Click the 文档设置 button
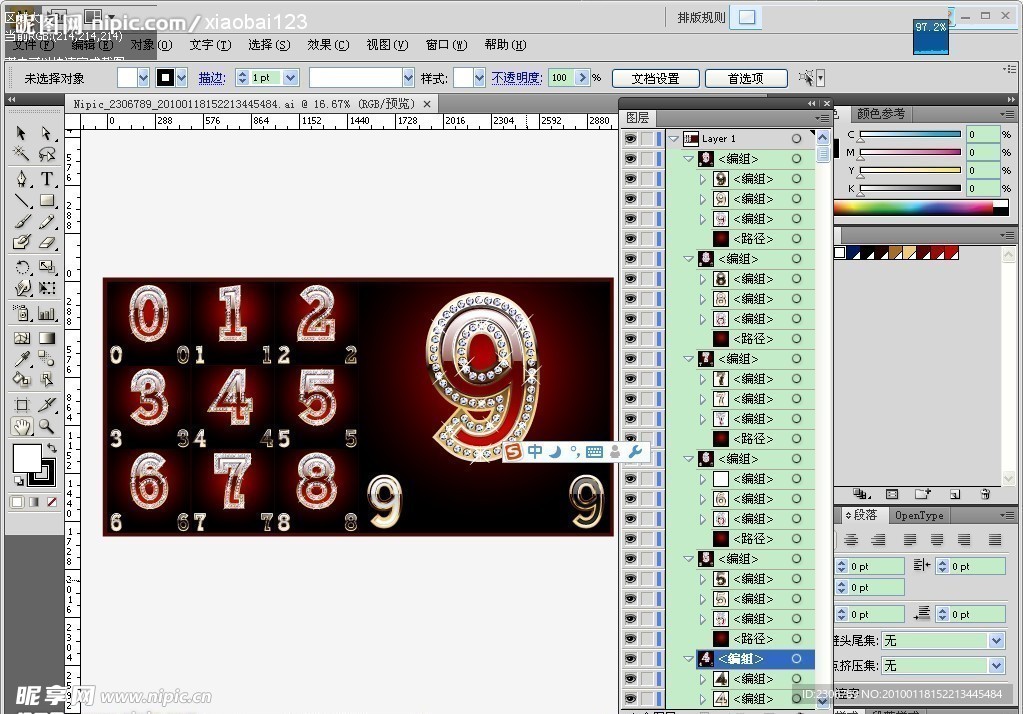This screenshot has width=1023, height=714. click(x=655, y=78)
